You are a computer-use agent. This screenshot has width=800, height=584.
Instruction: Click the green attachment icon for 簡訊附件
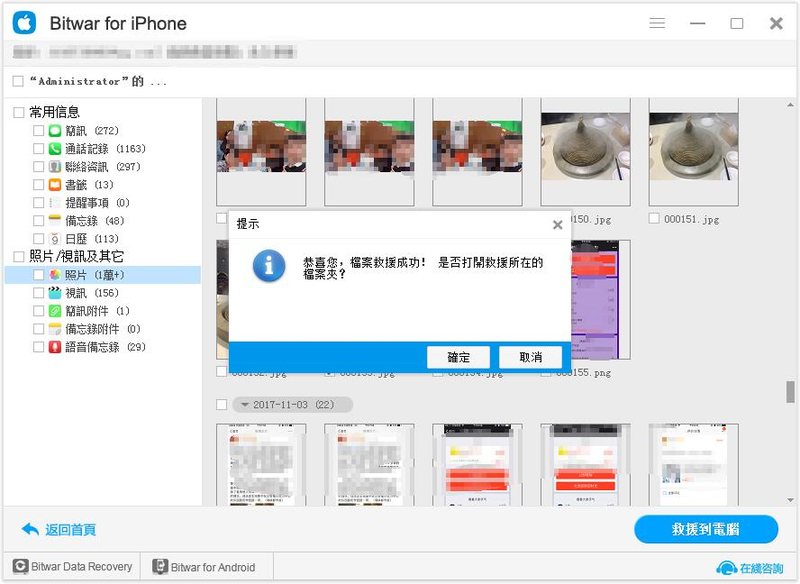click(x=55, y=311)
